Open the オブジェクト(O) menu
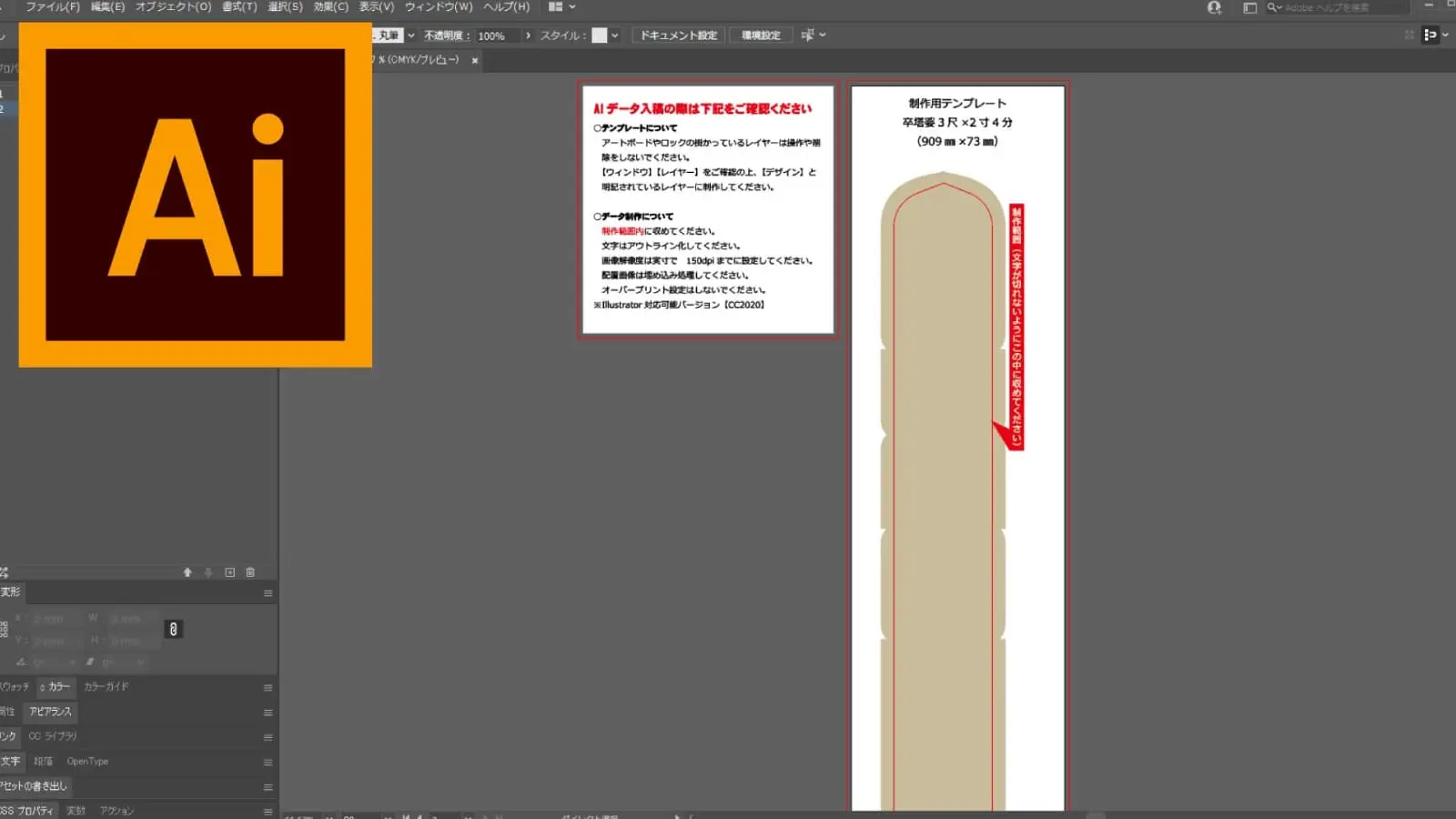The image size is (1456, 819). pos(173,6)
